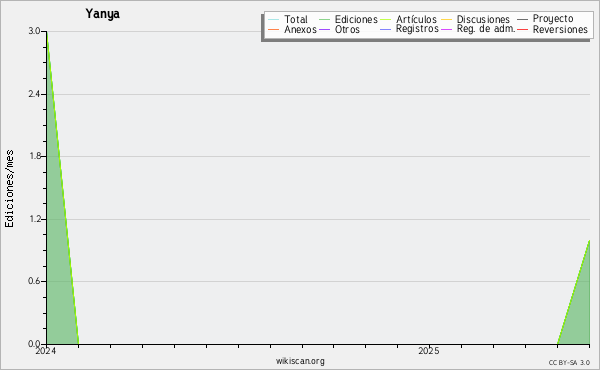Click the chart title Yanya
This screenshot has width=600, height=370.
tap(103, 14)
